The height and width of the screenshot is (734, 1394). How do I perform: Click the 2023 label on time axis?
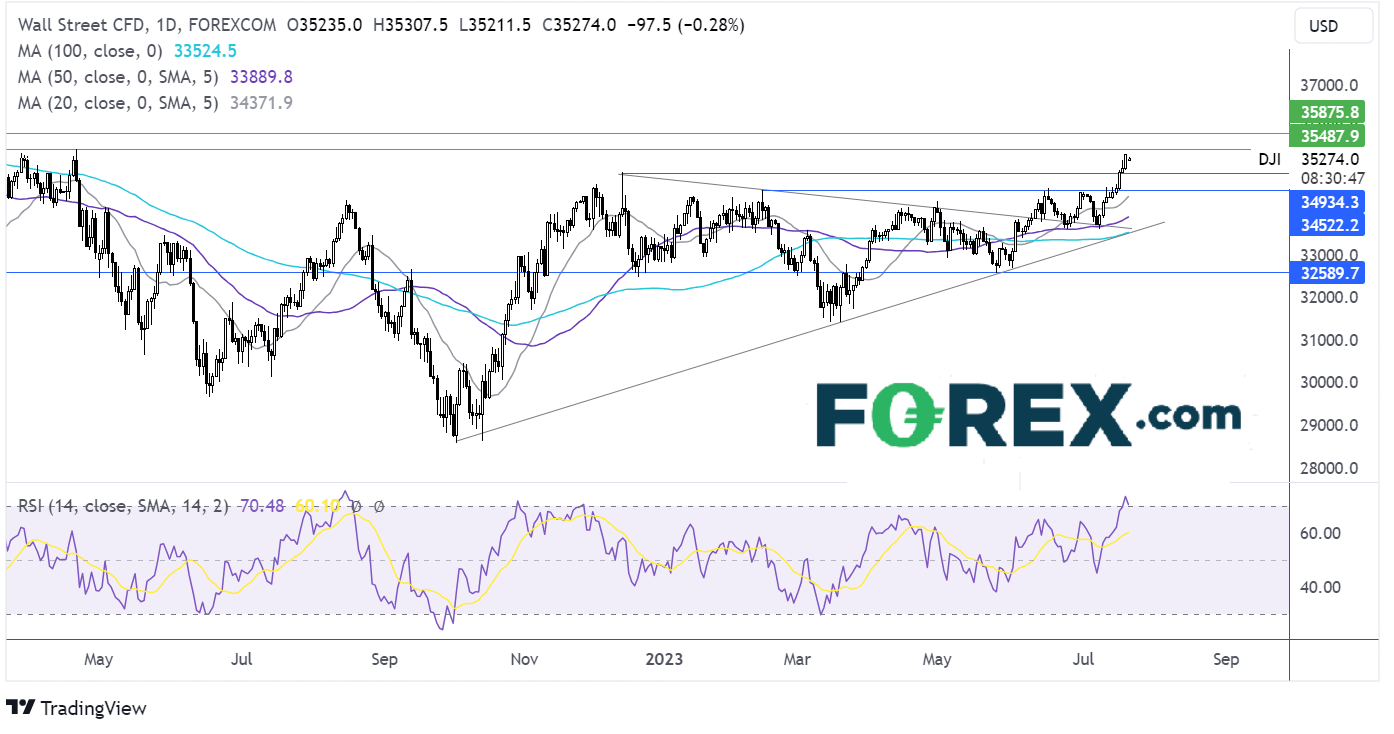[x=664, y=660]
